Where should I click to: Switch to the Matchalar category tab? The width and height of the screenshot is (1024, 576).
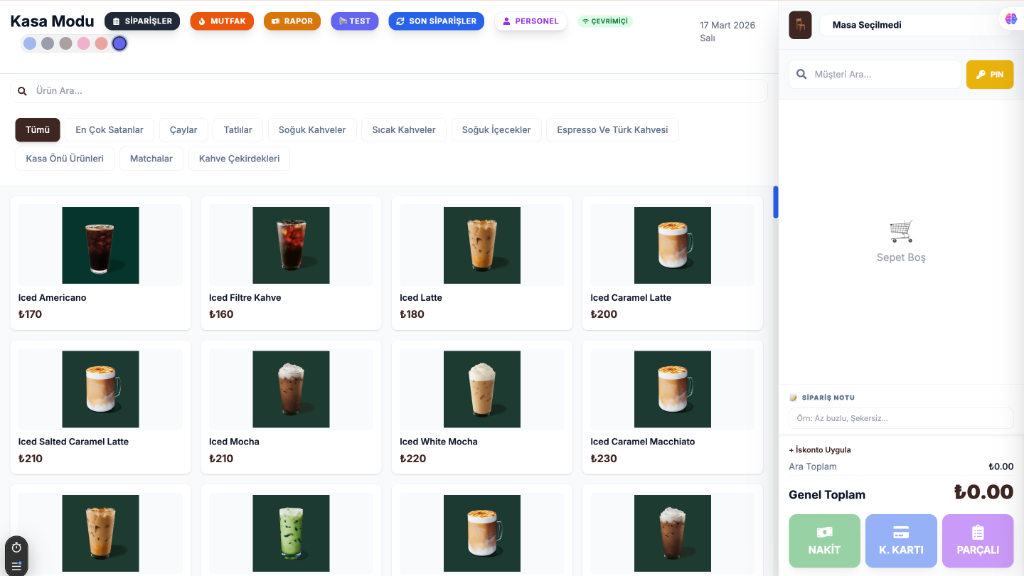[151, 158]
